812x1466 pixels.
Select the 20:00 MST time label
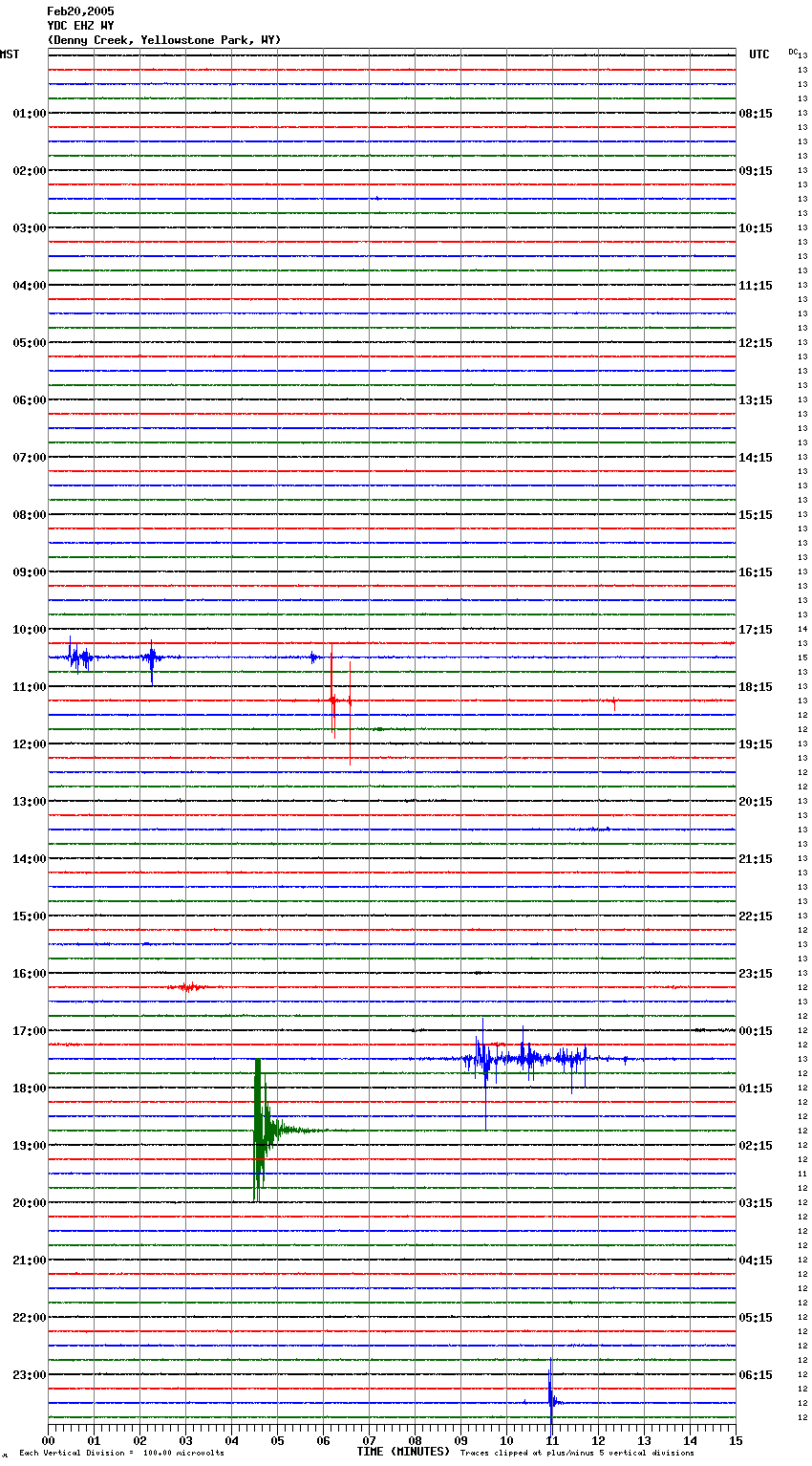pos(30,1203)
